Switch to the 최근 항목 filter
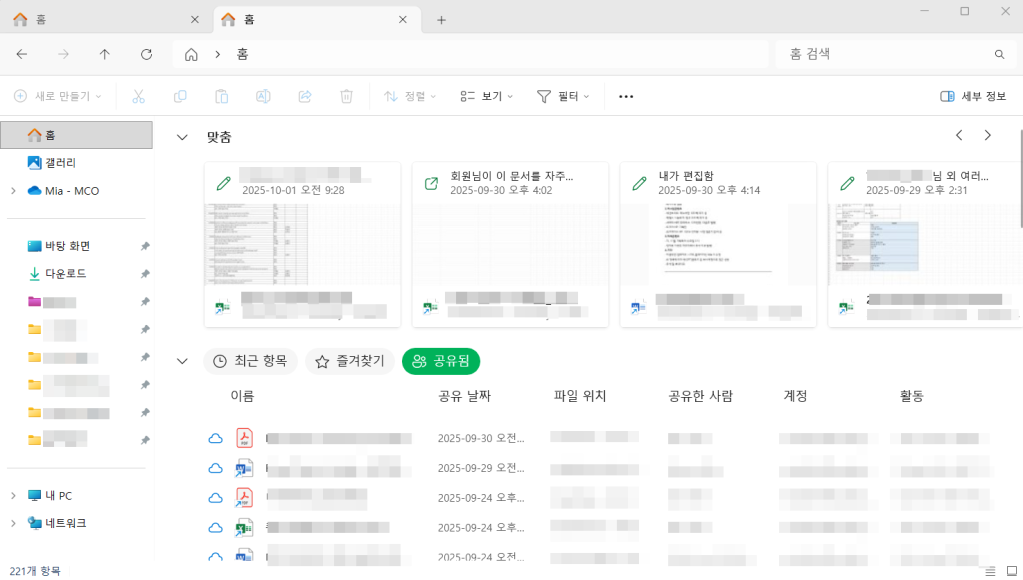 pyautogui.click(x=250, y=361)
